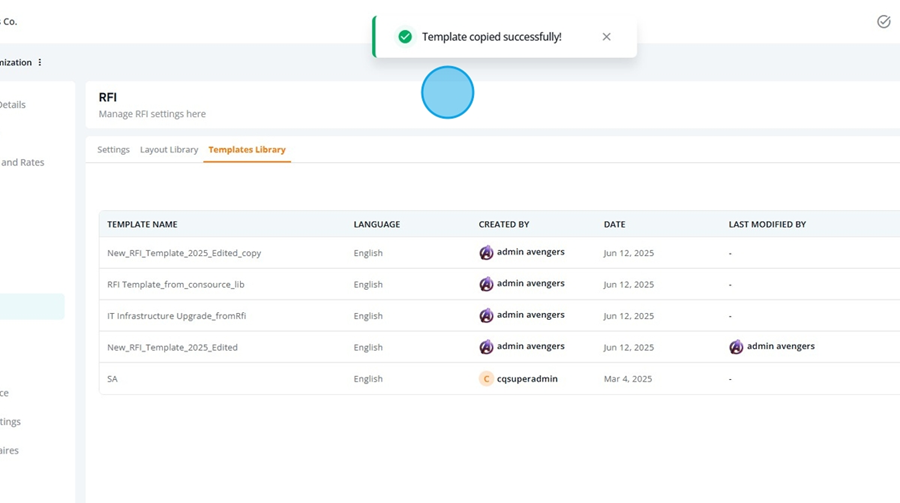Open the SA template row

pyautogui.click(x=499, y=379)
